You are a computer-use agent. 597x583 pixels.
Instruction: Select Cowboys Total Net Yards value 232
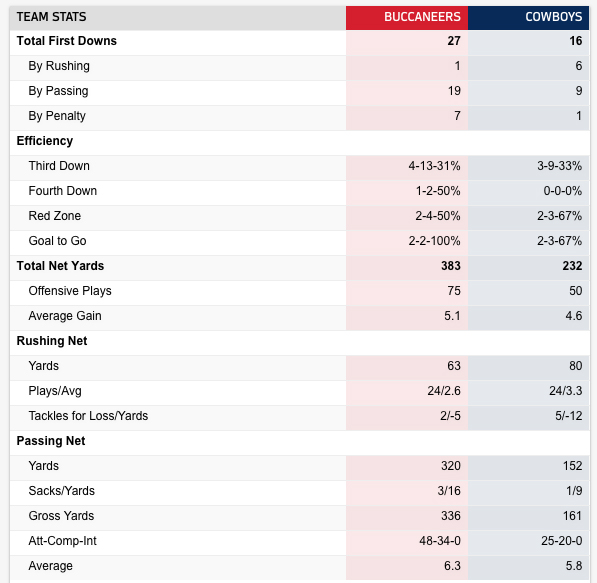pos(573,266)
